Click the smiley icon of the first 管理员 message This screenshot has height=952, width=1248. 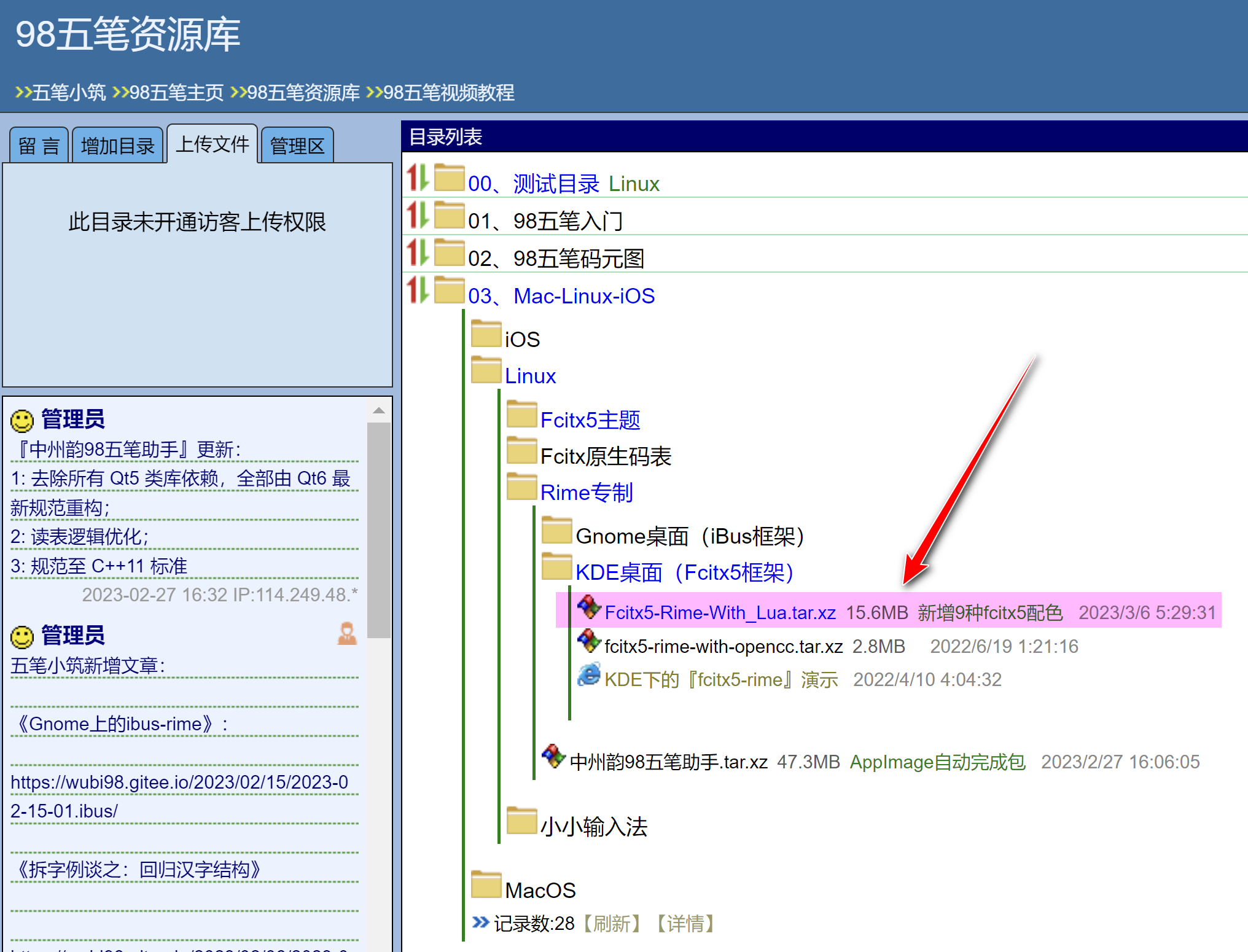(x=22, y=421)
